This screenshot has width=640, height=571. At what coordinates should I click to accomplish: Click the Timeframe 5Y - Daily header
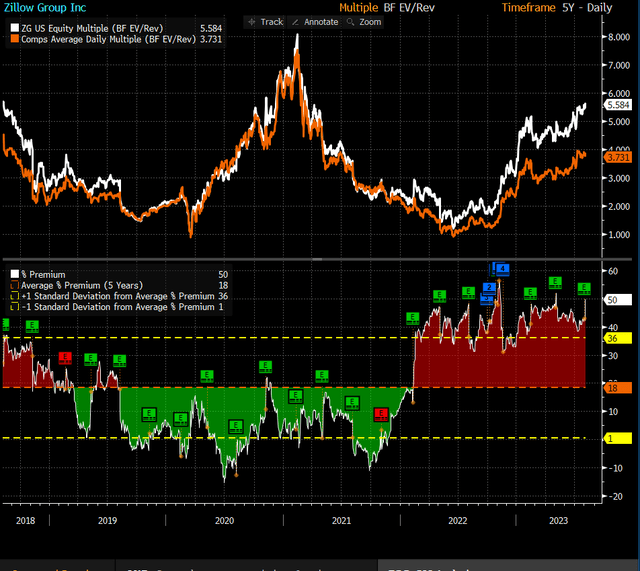(x=557, y=8)
